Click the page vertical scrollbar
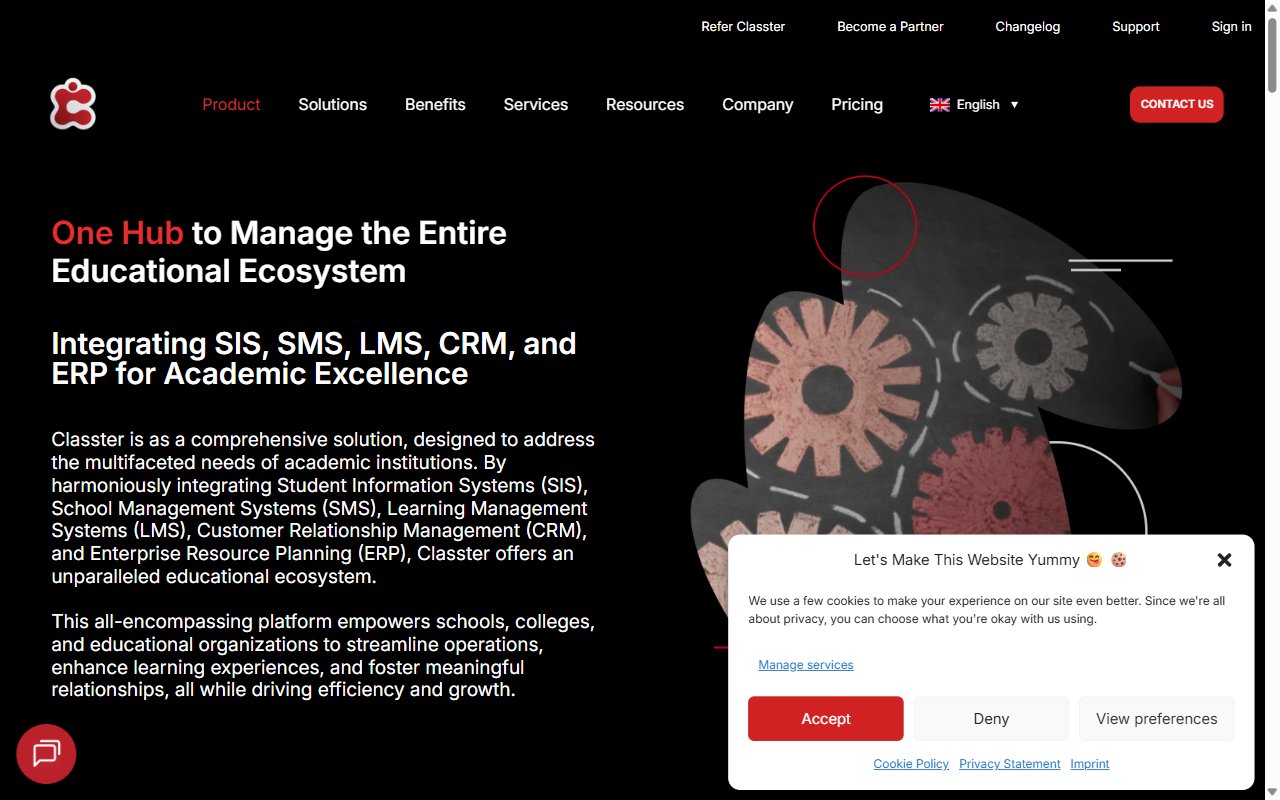 point(1272,400)
